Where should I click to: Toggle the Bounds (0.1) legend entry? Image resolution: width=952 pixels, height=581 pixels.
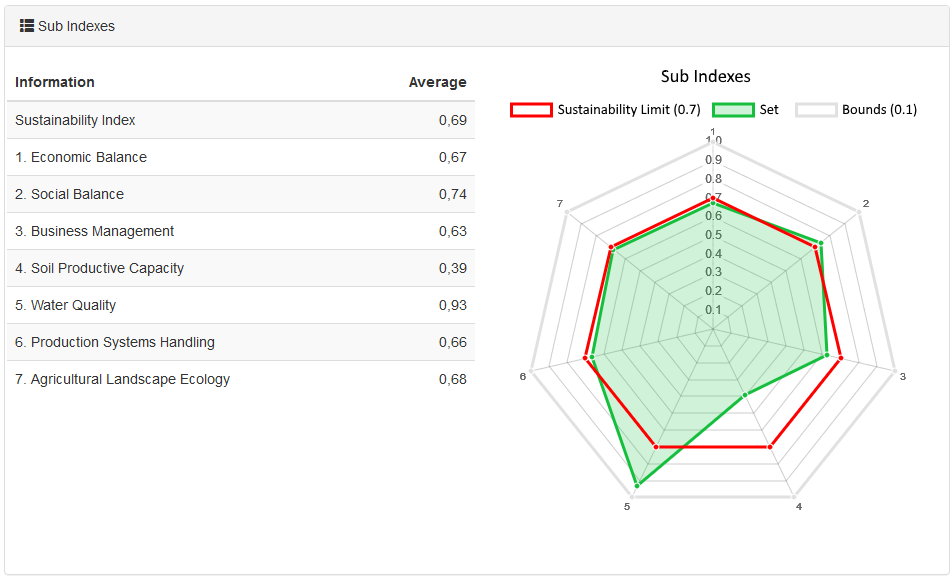coord(879,110)
